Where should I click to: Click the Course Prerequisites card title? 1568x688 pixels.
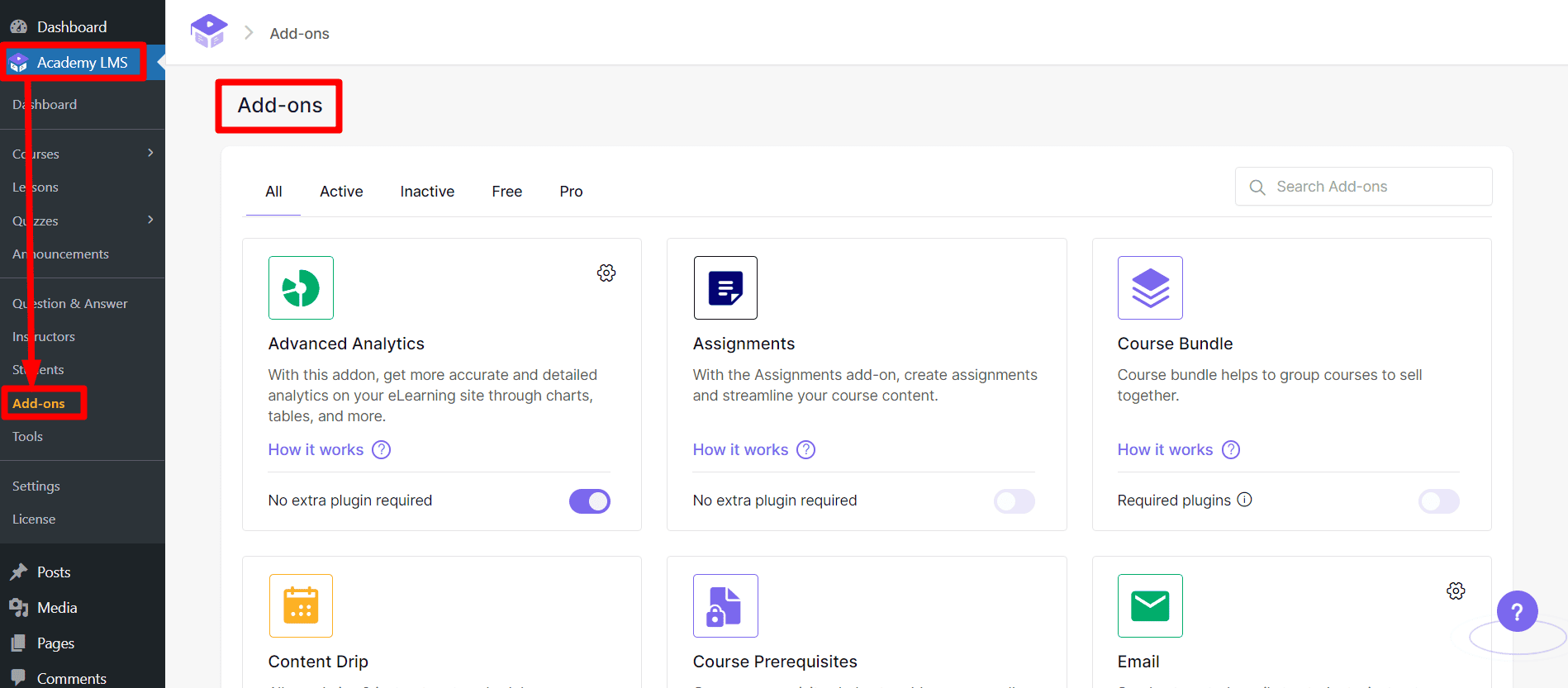click(x=775, y=662)
